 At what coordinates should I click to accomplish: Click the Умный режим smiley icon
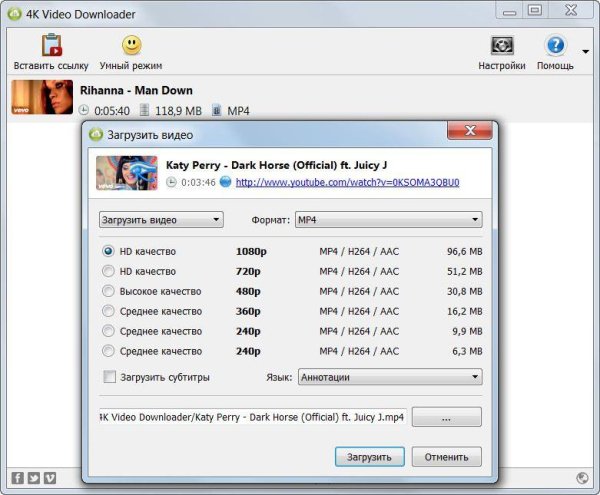point(131,45)
